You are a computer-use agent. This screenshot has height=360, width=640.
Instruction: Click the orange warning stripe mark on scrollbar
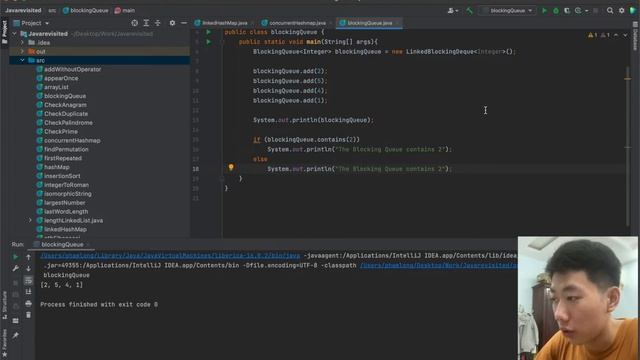click(628, 78)
